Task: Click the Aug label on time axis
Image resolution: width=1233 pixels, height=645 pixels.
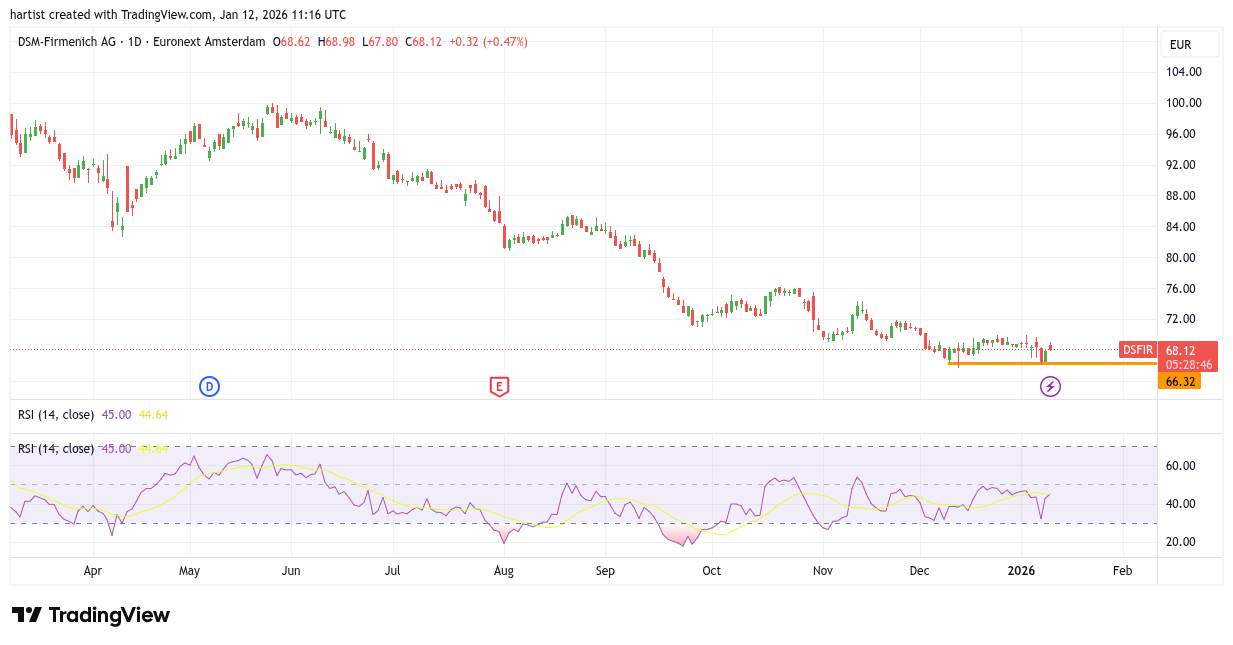Action: tap(503, 571)
